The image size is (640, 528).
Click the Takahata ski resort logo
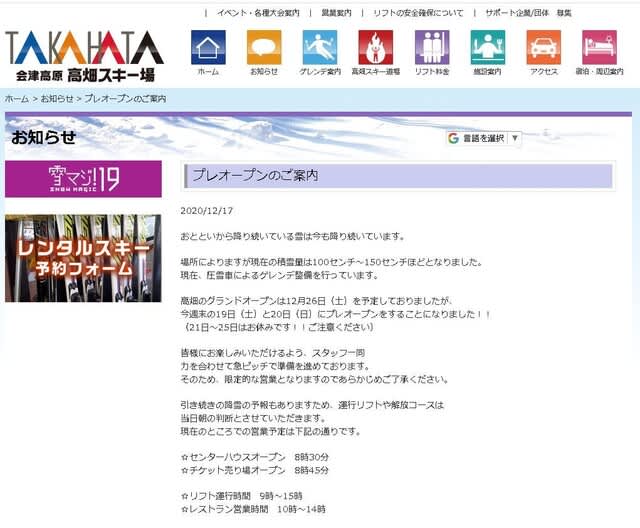(84, 55)
